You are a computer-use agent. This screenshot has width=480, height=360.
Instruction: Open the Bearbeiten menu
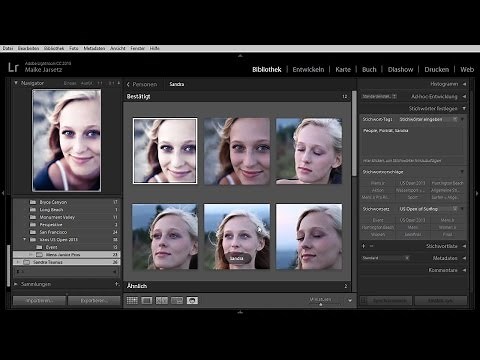pyautogui.click(x=28, y=48)
